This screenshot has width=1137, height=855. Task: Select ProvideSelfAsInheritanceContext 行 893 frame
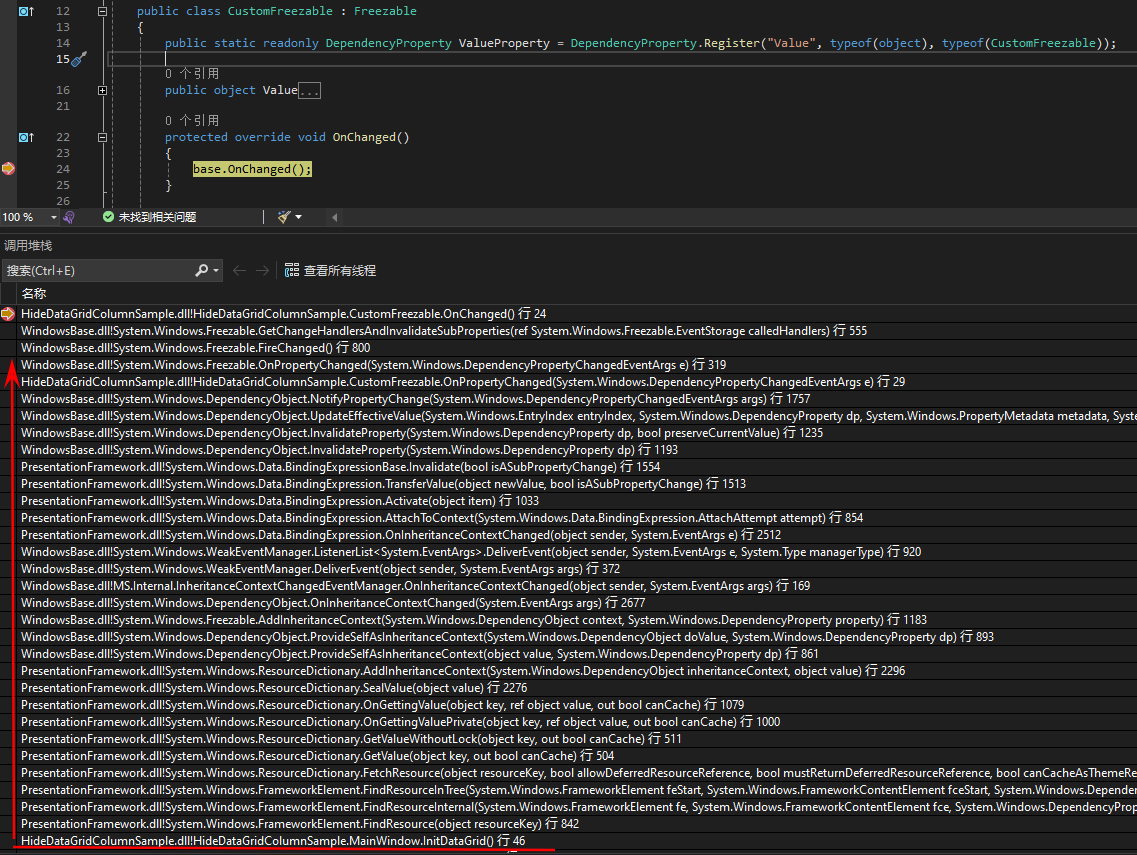tap(508, 637)
